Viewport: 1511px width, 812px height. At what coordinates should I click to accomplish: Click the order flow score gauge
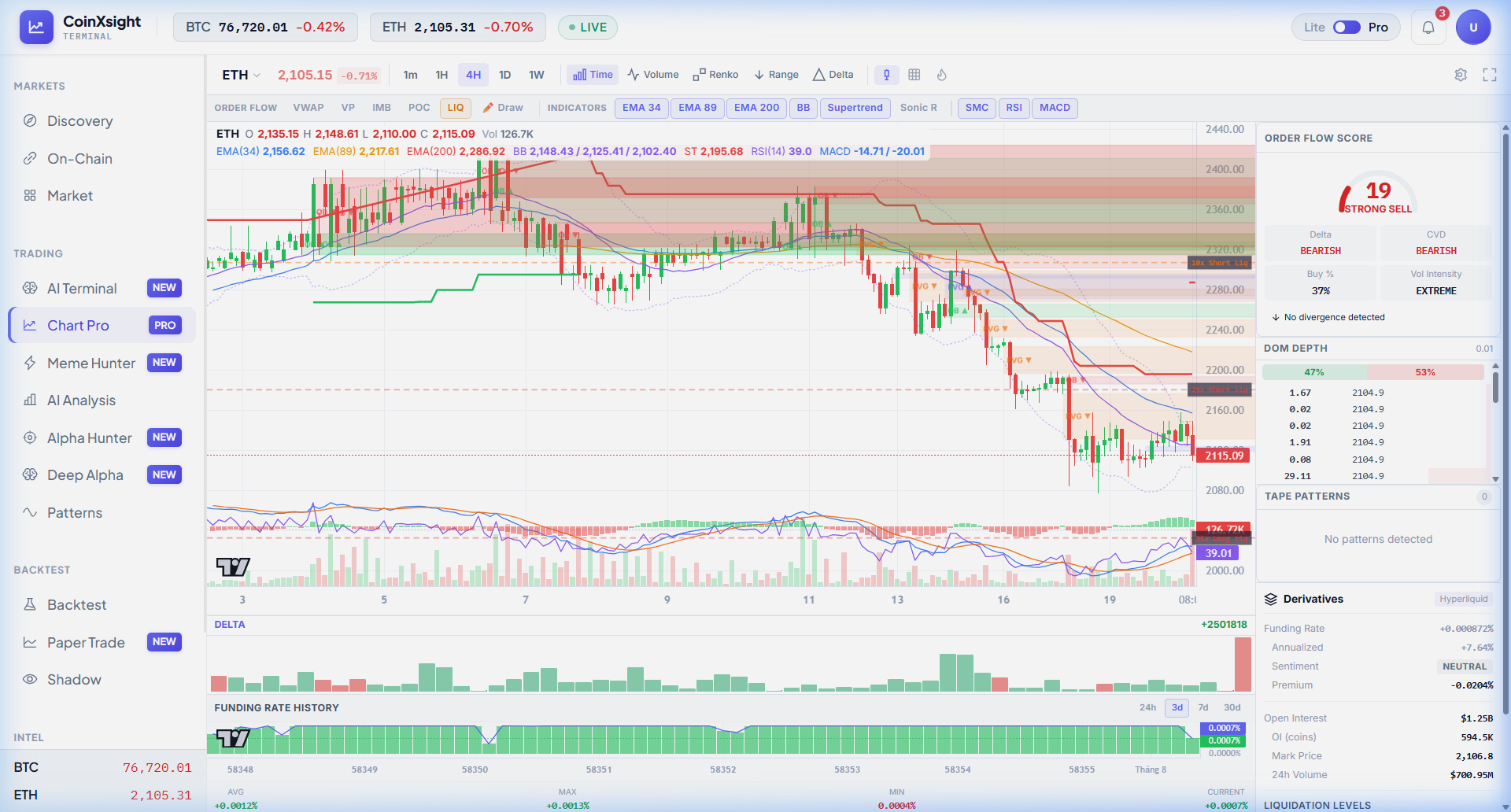click(x=1377, y=193)
